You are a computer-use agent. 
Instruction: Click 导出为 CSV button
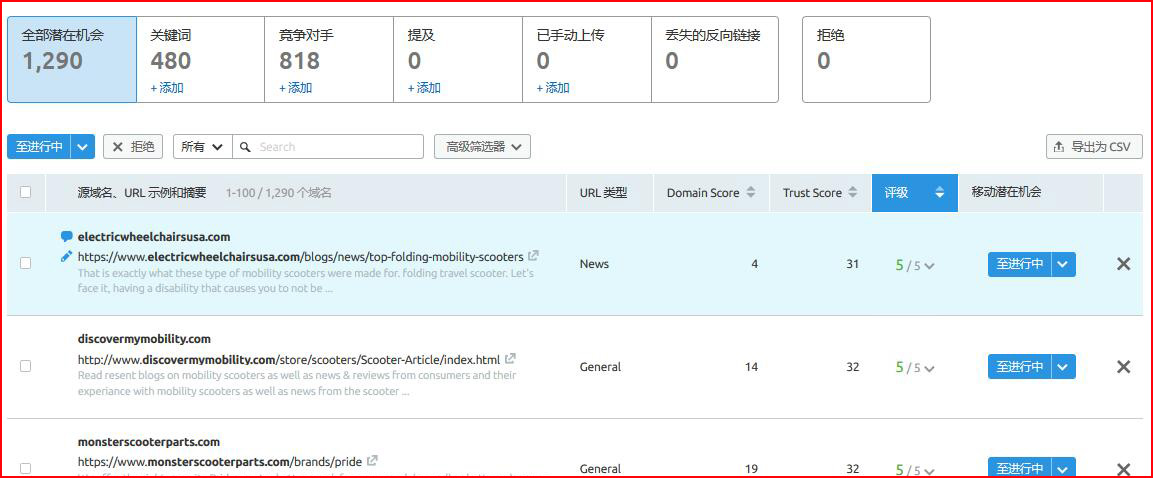1093,147
